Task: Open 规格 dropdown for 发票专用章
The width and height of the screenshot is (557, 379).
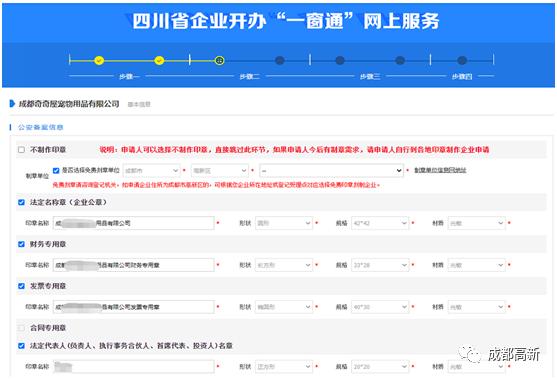Action: click(380, 307)
